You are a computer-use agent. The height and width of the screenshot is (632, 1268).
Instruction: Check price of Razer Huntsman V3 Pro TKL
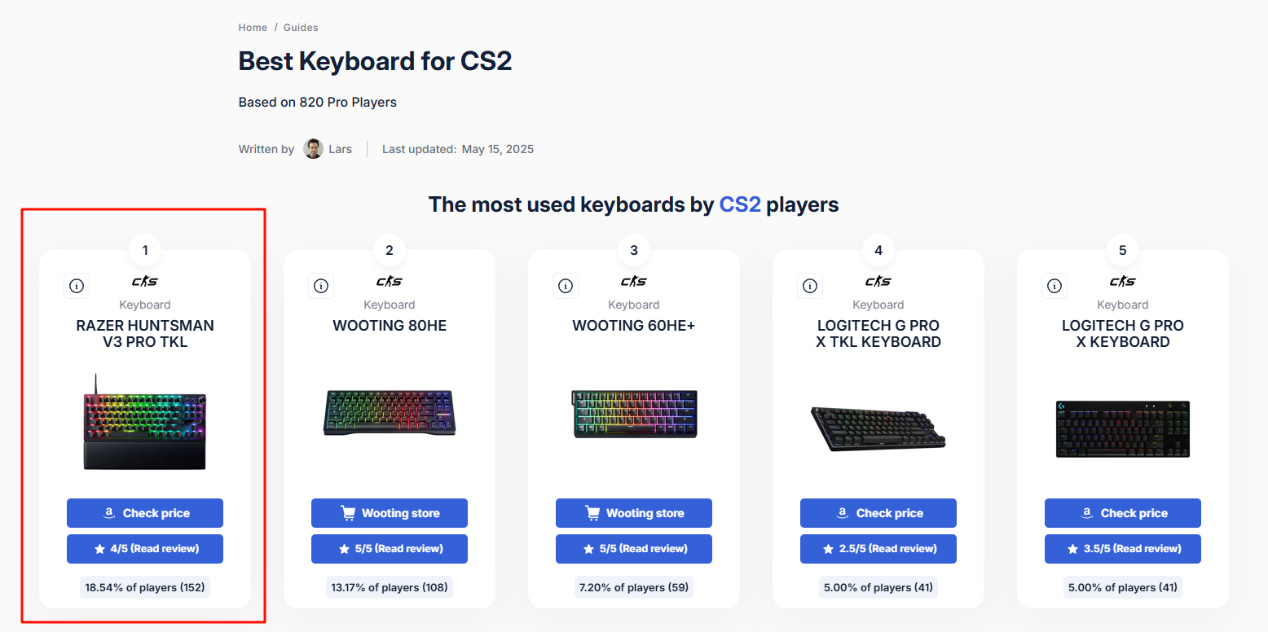(x=145, y=513)
